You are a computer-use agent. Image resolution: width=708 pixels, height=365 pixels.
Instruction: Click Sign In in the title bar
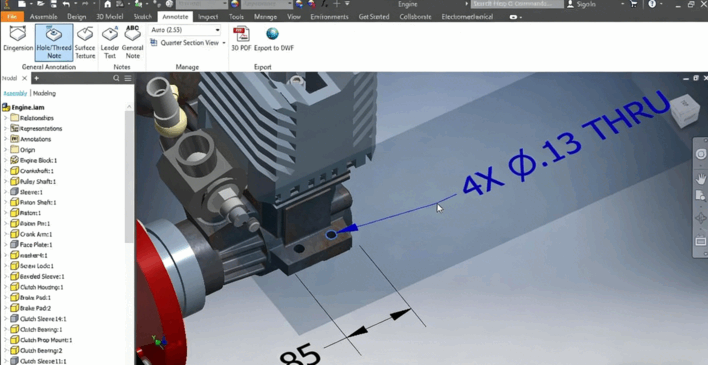pyautogui.click(x=587, y=4)
